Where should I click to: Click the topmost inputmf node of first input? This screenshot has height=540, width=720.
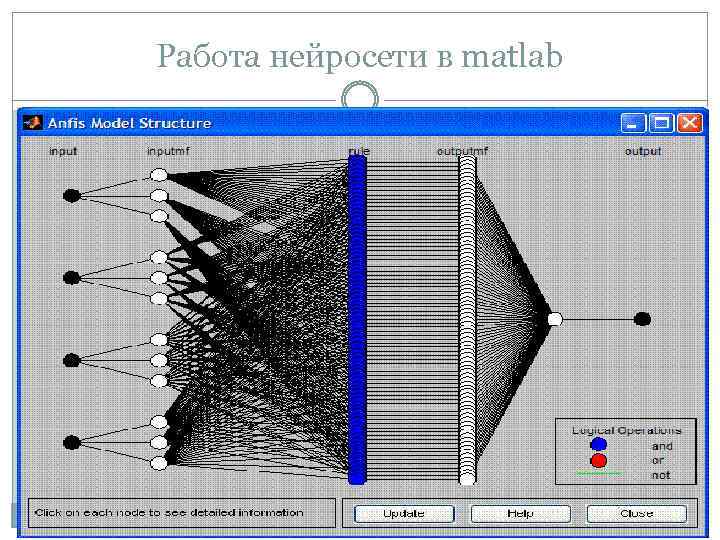[159, 175]
